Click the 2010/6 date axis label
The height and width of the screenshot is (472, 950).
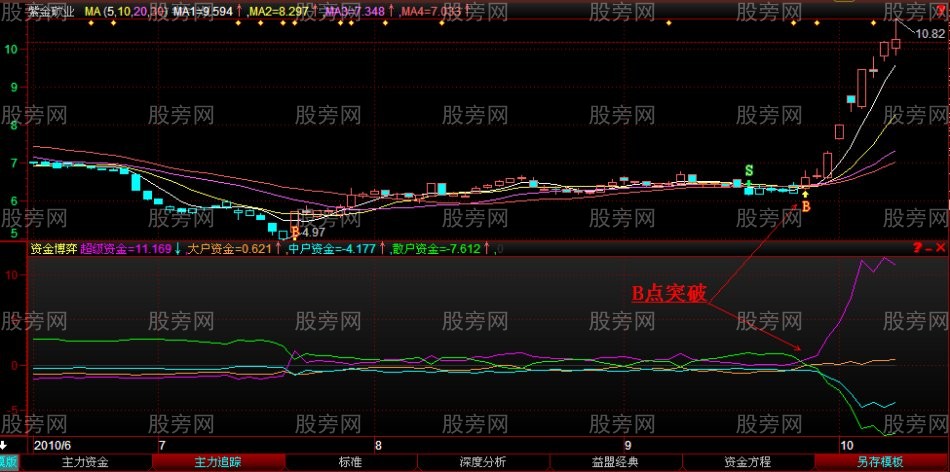click(51, 445)
